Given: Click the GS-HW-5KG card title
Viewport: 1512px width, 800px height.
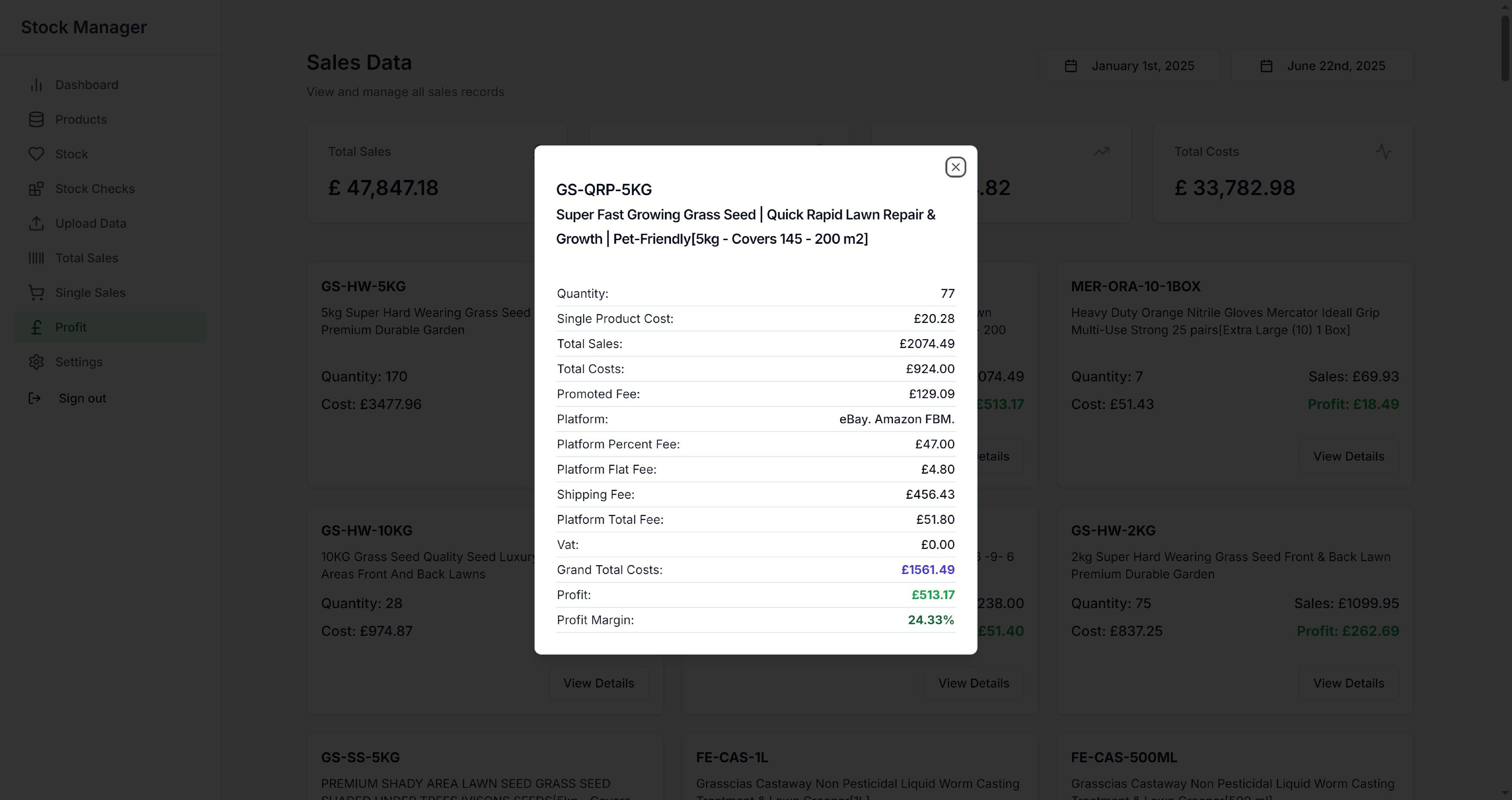Looking at the screenshot, I should [x=363, y=287].
